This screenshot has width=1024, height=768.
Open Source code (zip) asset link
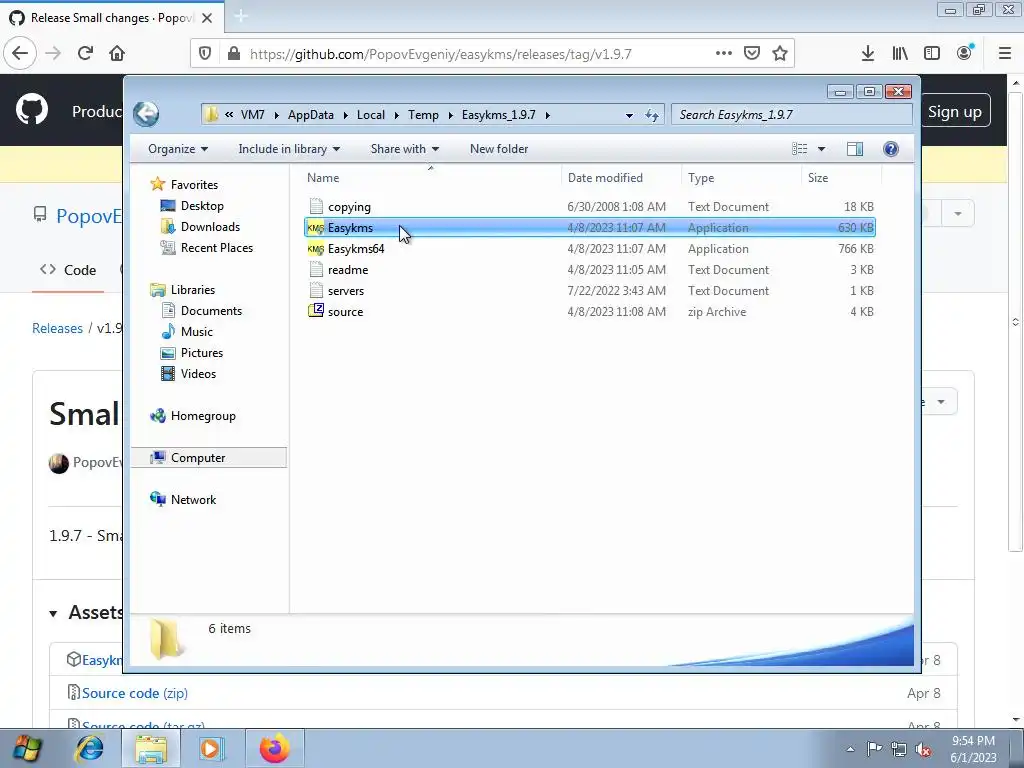click(x=135, y=693)
